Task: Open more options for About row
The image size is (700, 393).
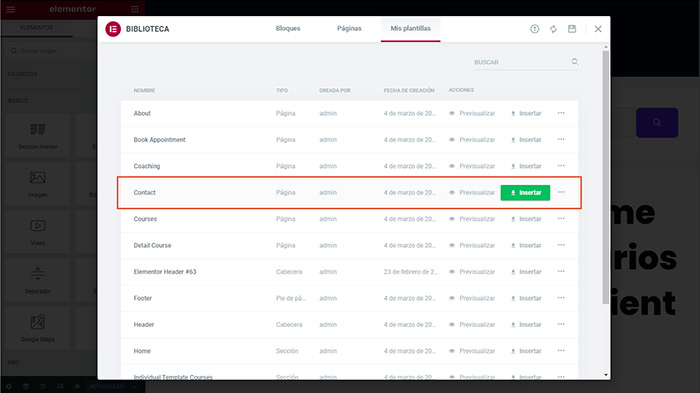Action: (561, 113)
